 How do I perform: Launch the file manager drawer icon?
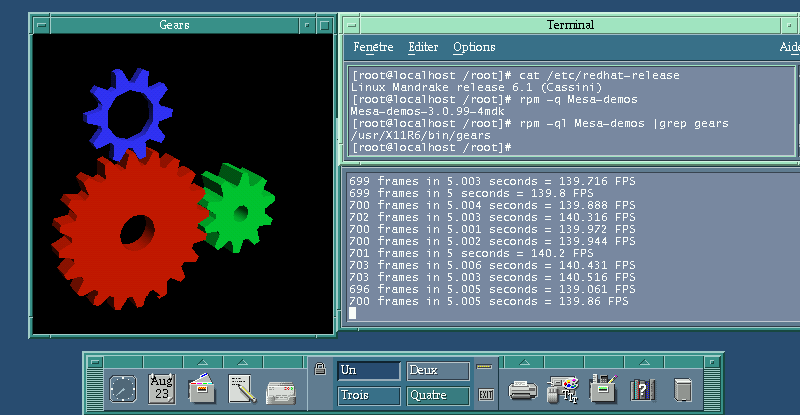(202, 389)
